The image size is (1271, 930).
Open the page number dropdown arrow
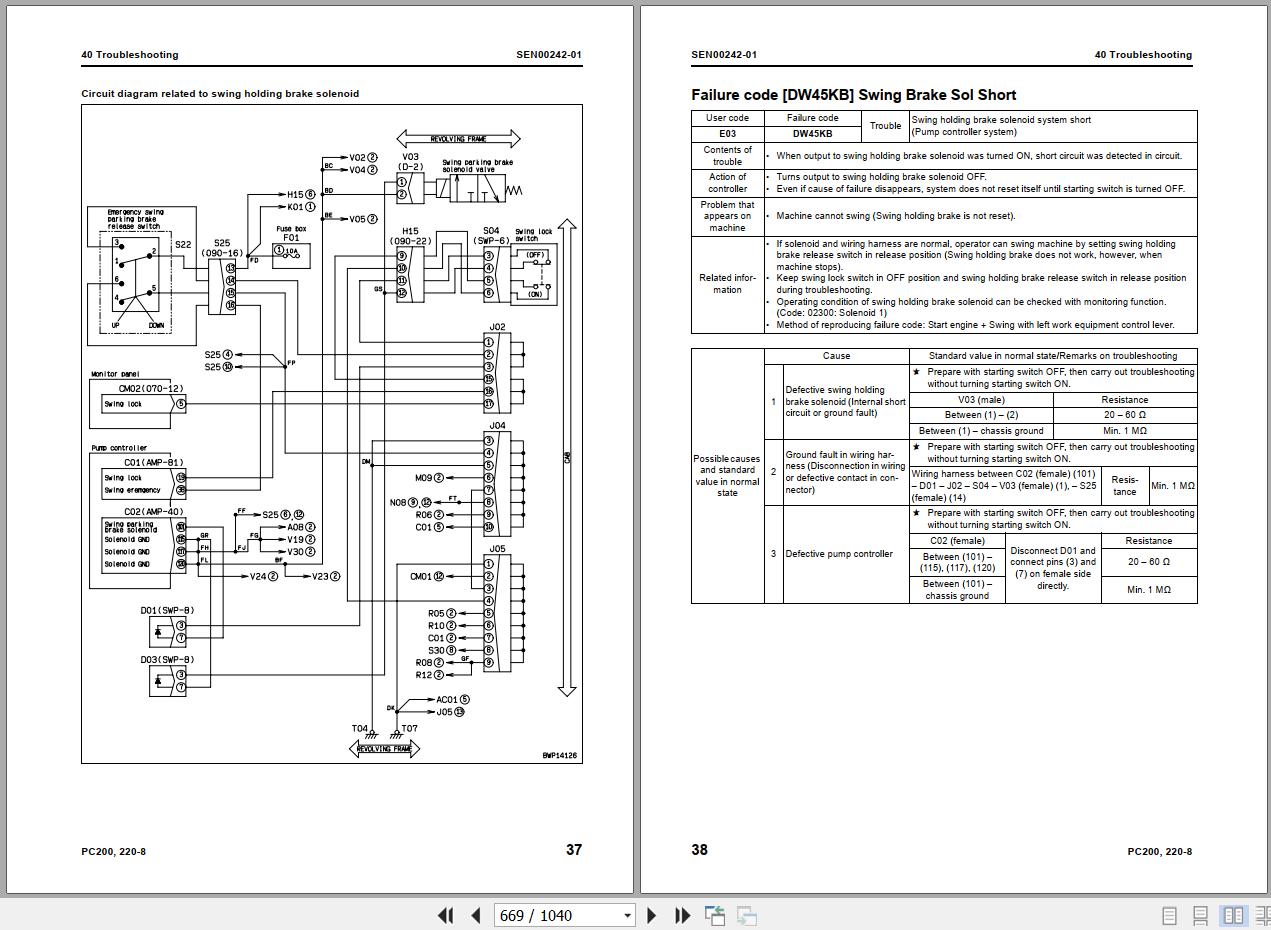pos(627,915)
